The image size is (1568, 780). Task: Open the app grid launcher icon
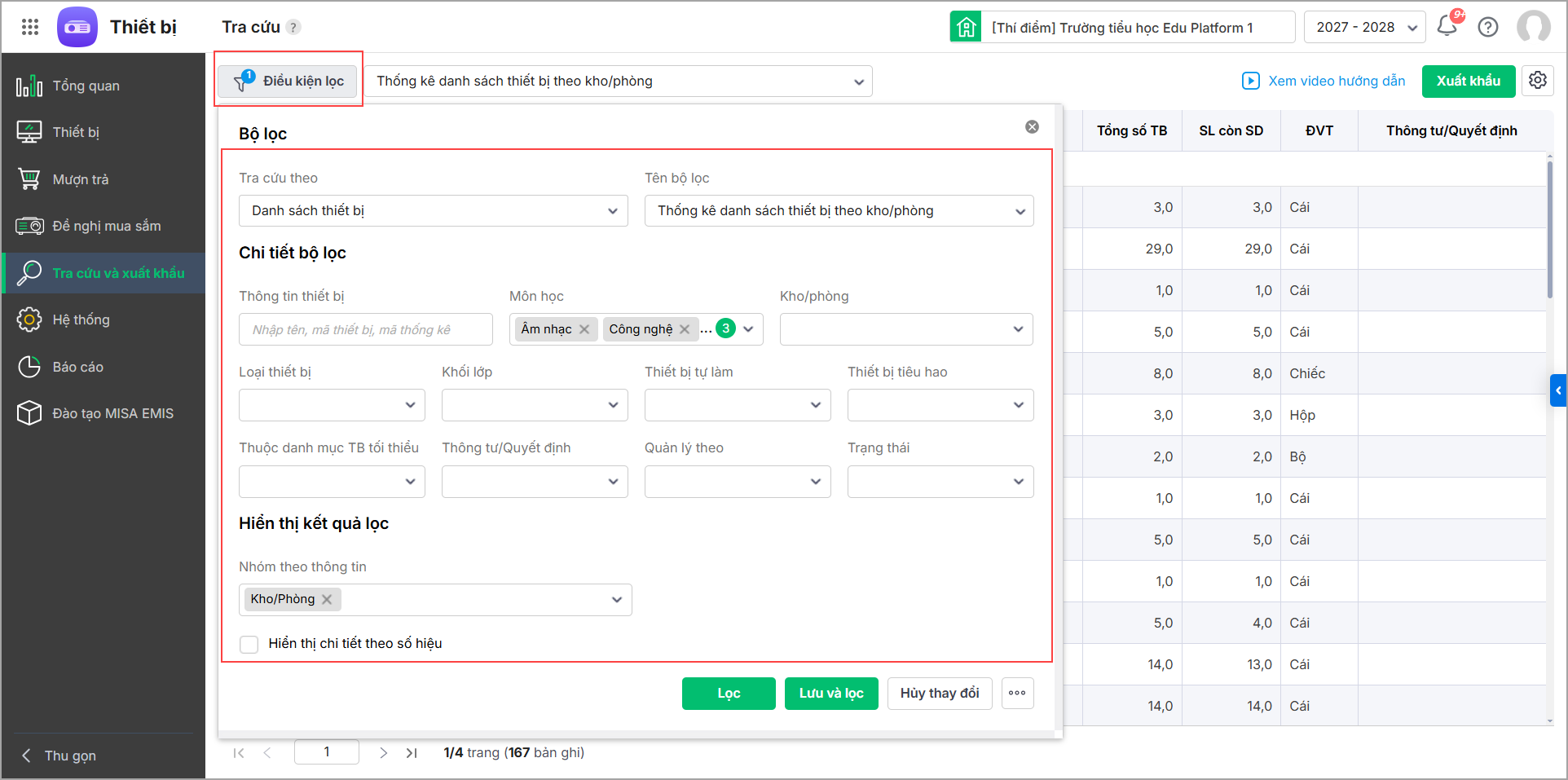30,27
